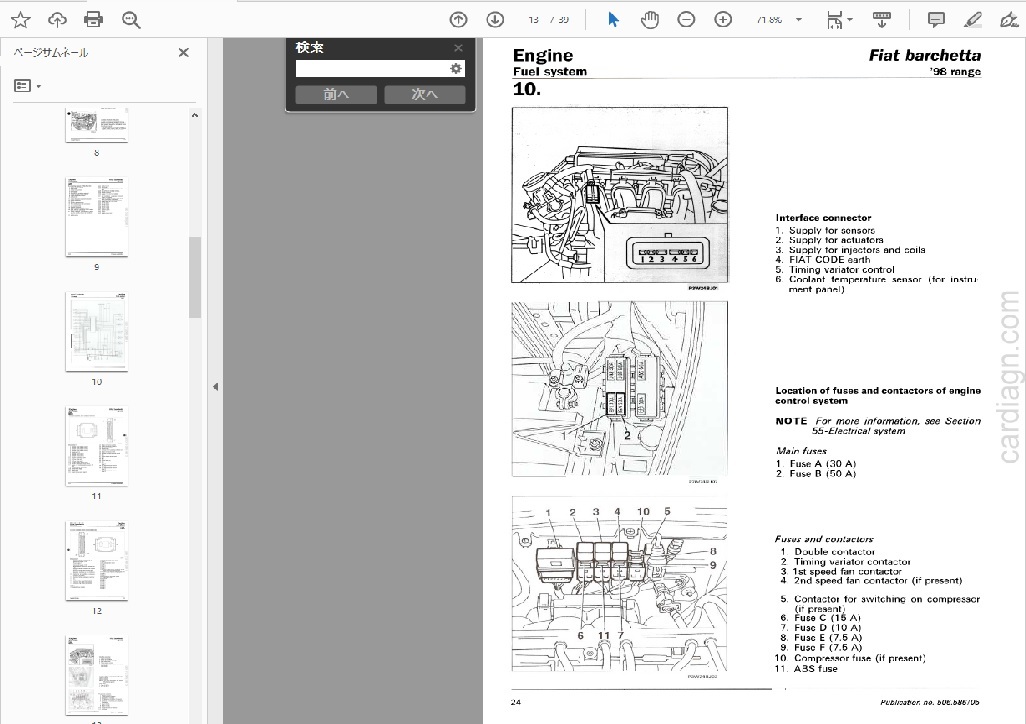Click thumbnail scrollbar up arrow
This screenshot has height=724, width=1026.
point(194,115)
